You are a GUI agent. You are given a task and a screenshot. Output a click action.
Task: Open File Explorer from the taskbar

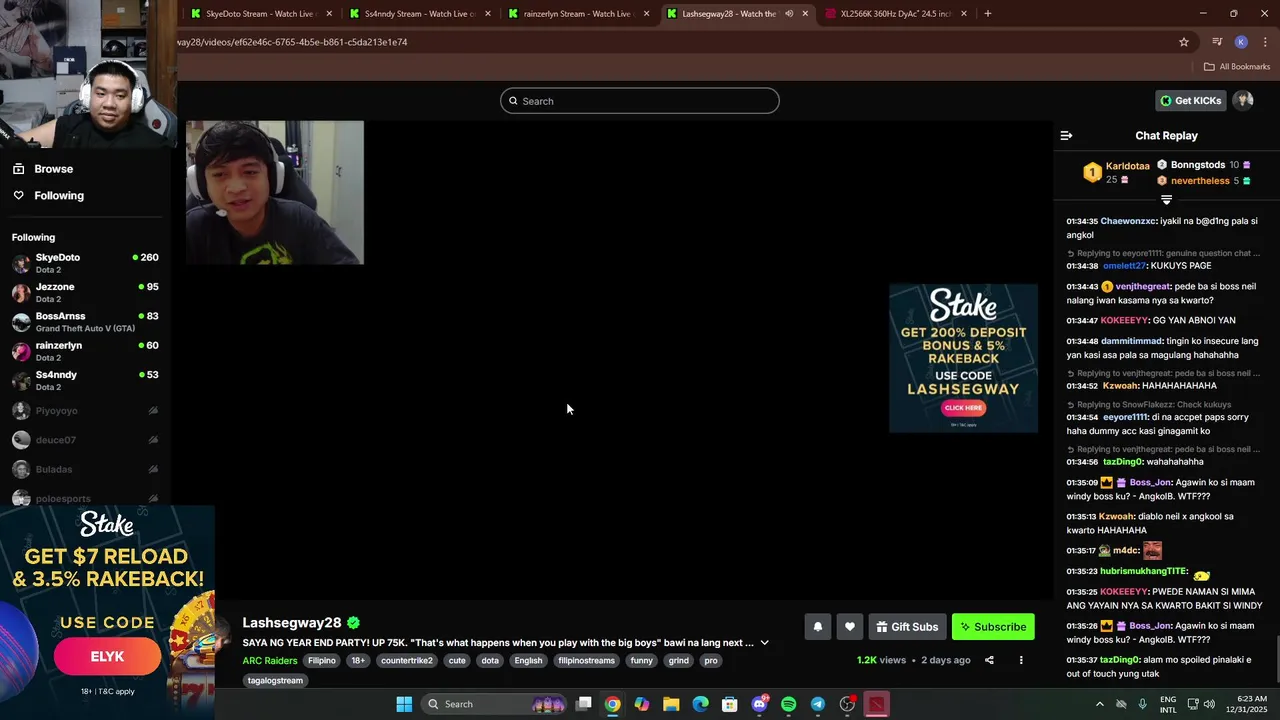point(671,704)
